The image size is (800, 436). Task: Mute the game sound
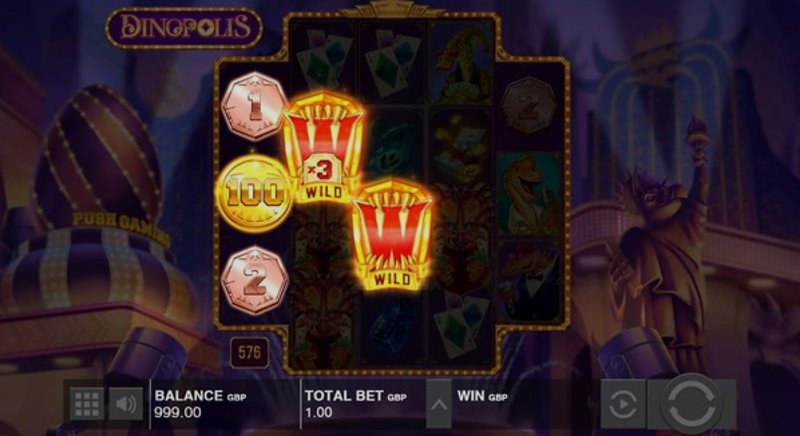pyautogui.click(x=126, y=404)
